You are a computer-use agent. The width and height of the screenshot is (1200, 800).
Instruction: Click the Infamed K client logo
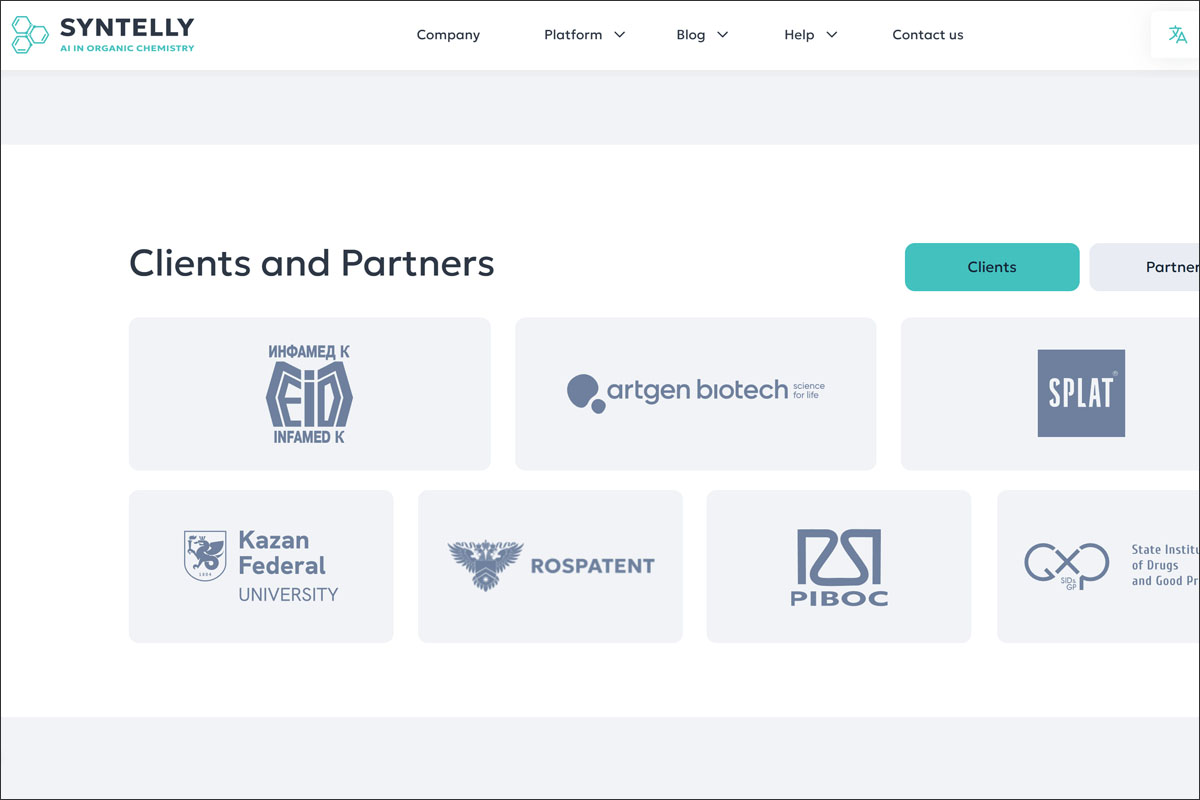tap(309, 394)
